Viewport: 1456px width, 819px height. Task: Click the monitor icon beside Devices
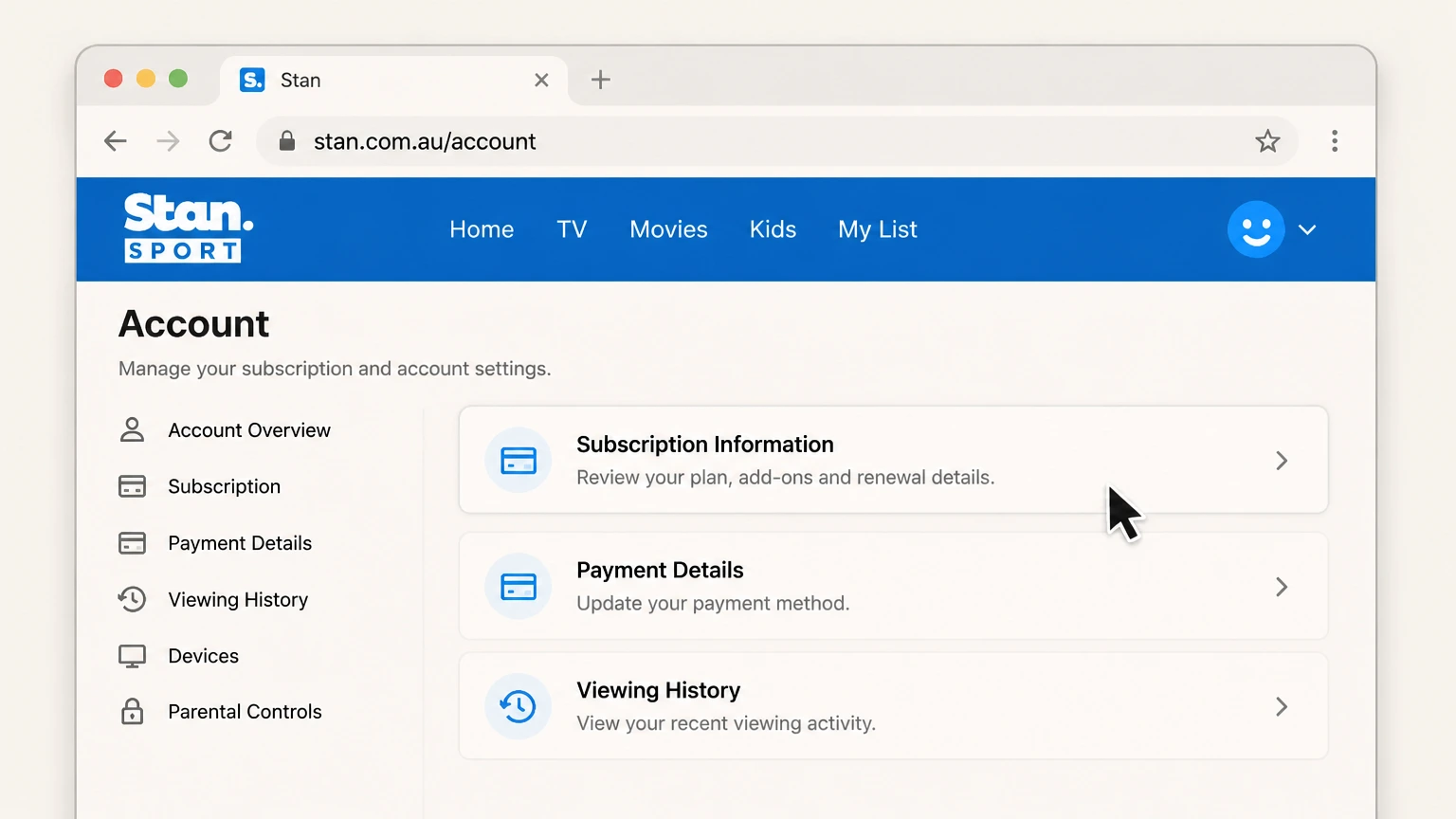click(133, 656)
